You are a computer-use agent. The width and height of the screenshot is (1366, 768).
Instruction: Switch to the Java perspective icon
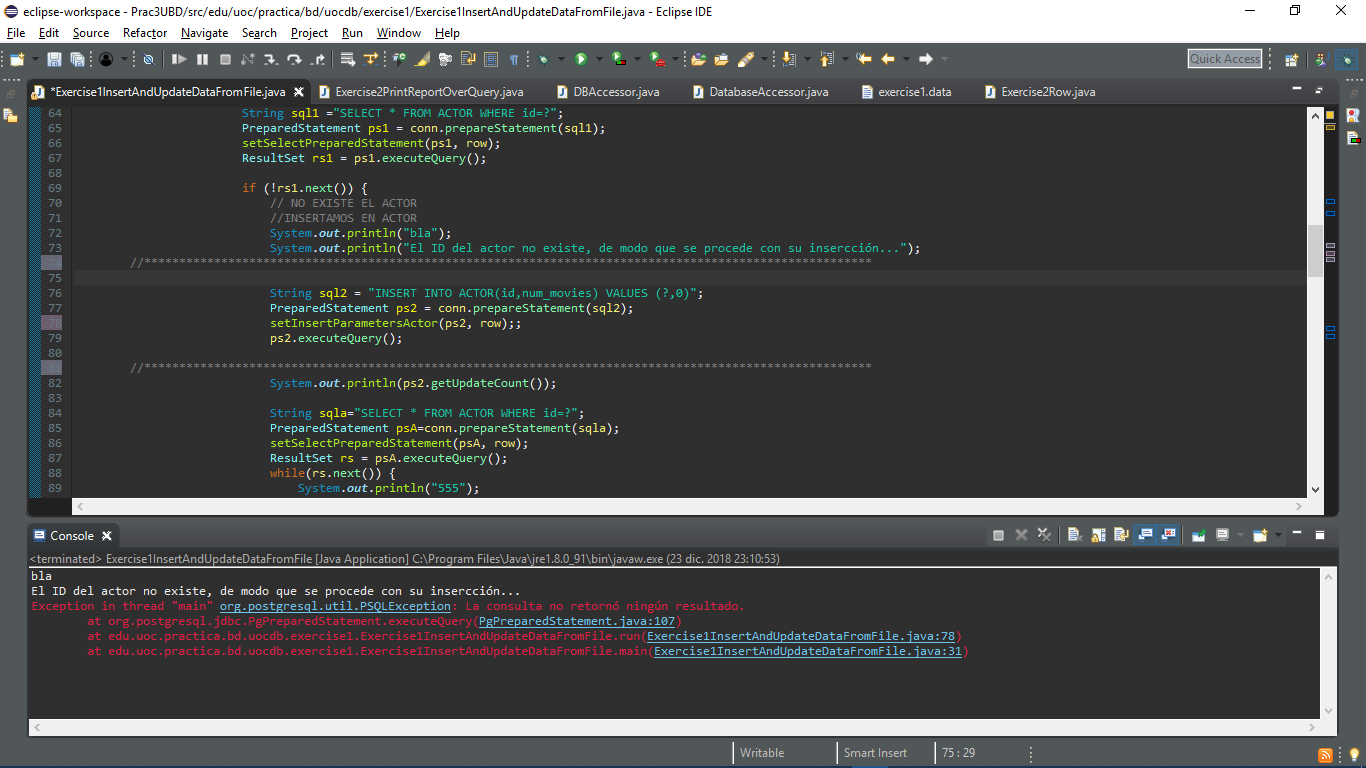pyautogui.click(x=1321, y=60)
